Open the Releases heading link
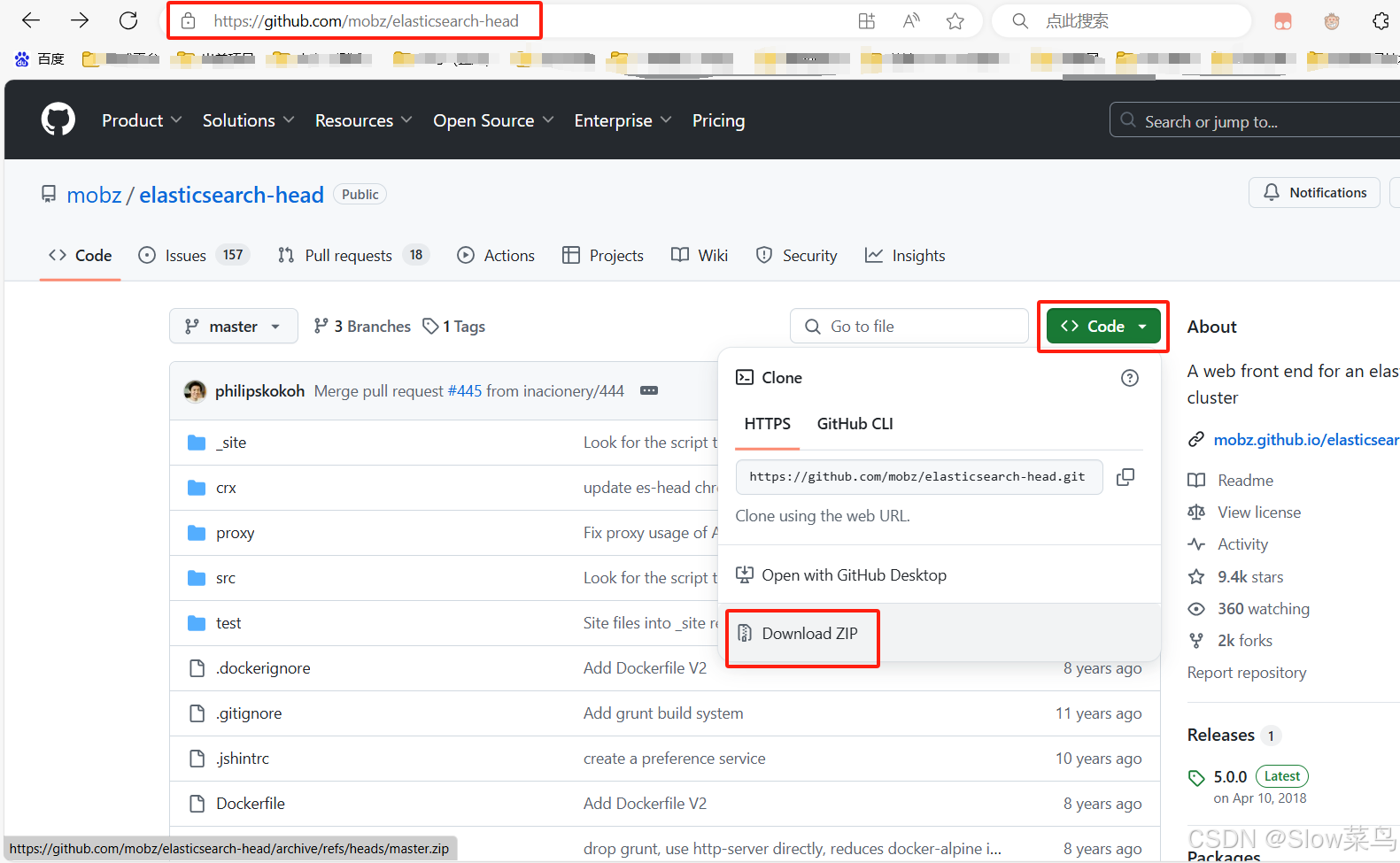1400x863 pixels. pos(1220,736)
